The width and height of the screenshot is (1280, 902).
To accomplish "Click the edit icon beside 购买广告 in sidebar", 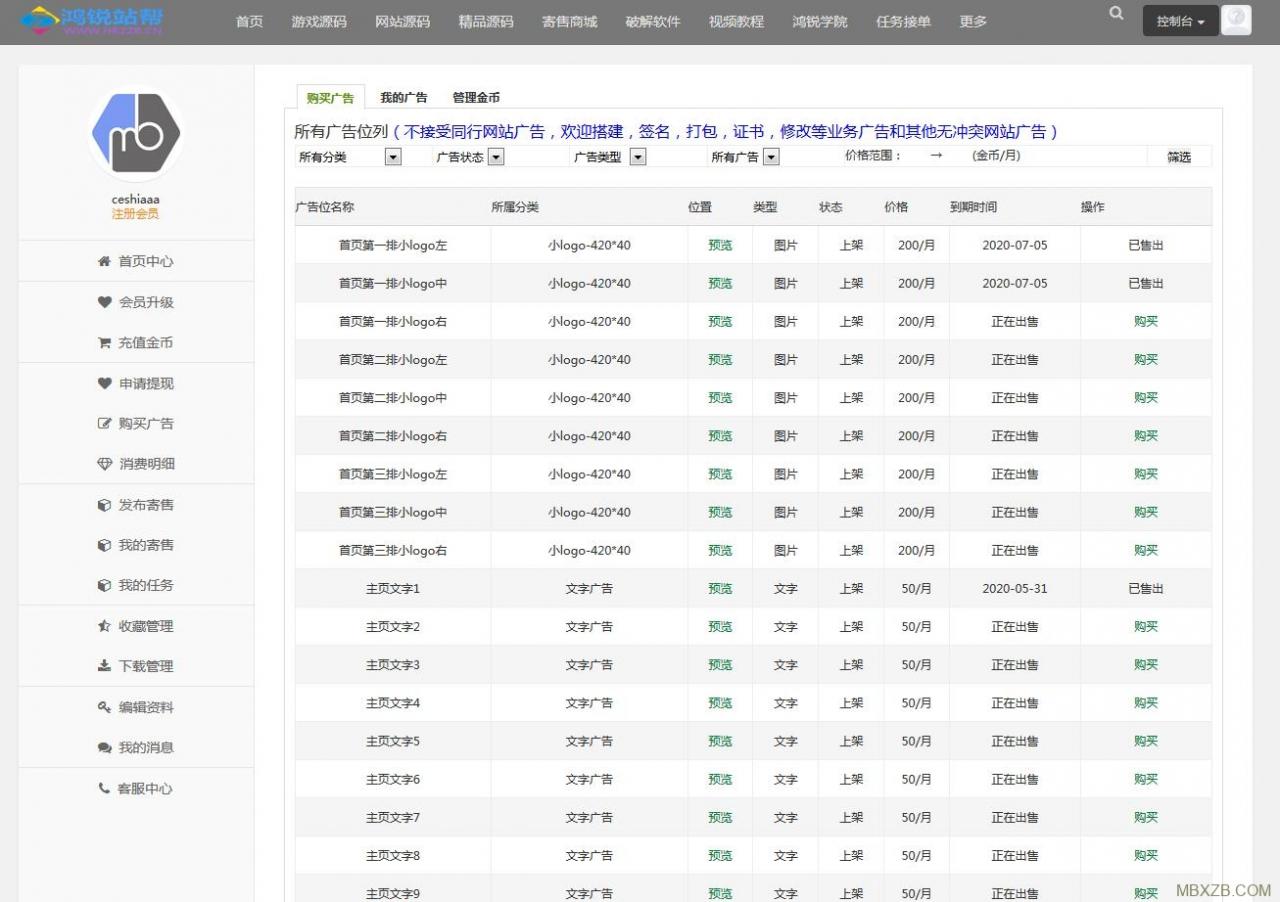I will 104,423.
